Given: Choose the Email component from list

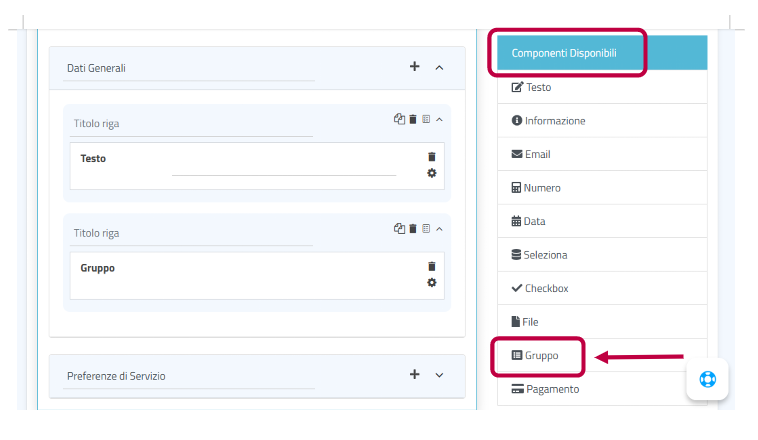Looking at the screenshot, I should [531, 155].
